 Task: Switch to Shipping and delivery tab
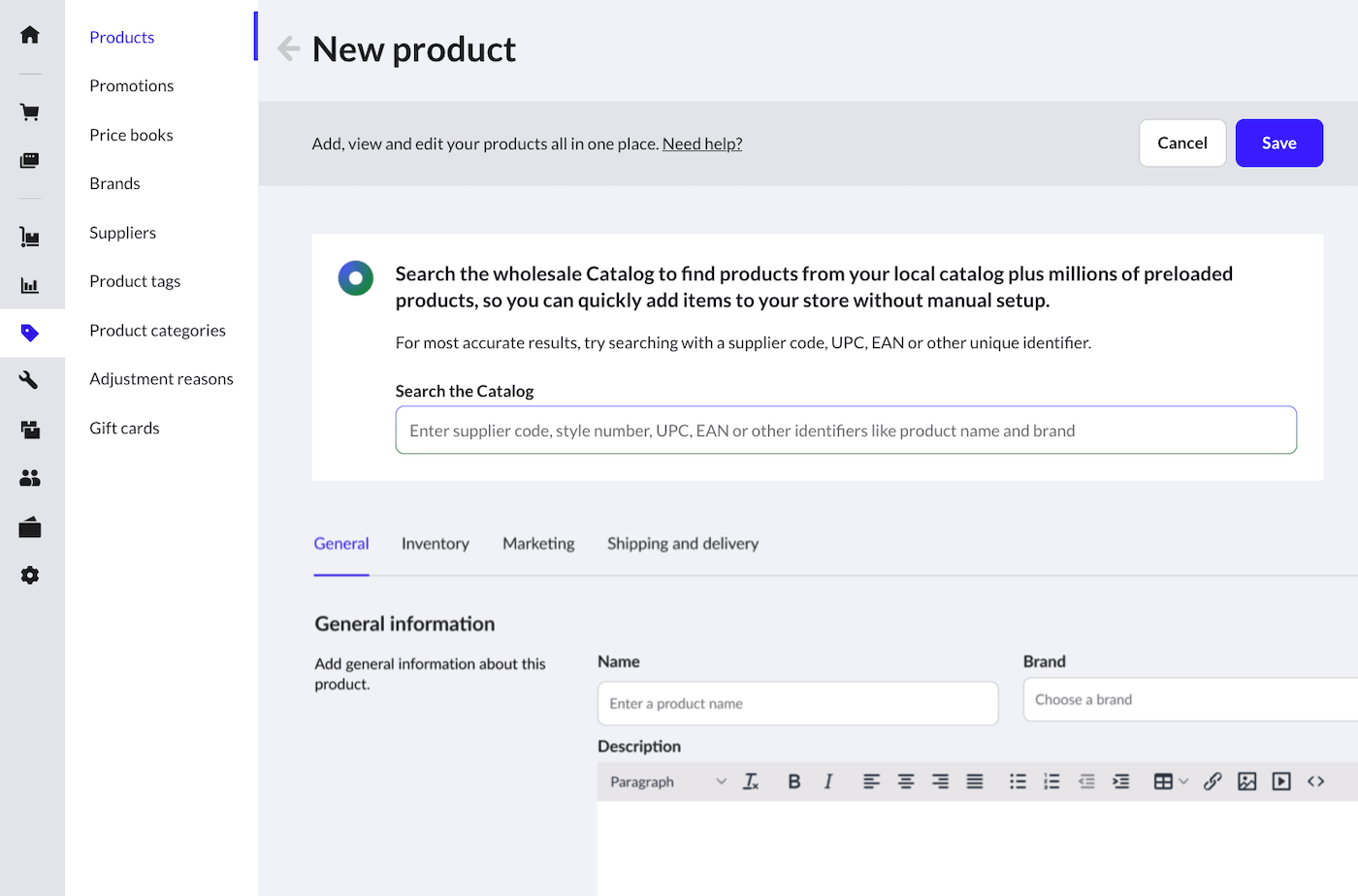click(683, 544)
